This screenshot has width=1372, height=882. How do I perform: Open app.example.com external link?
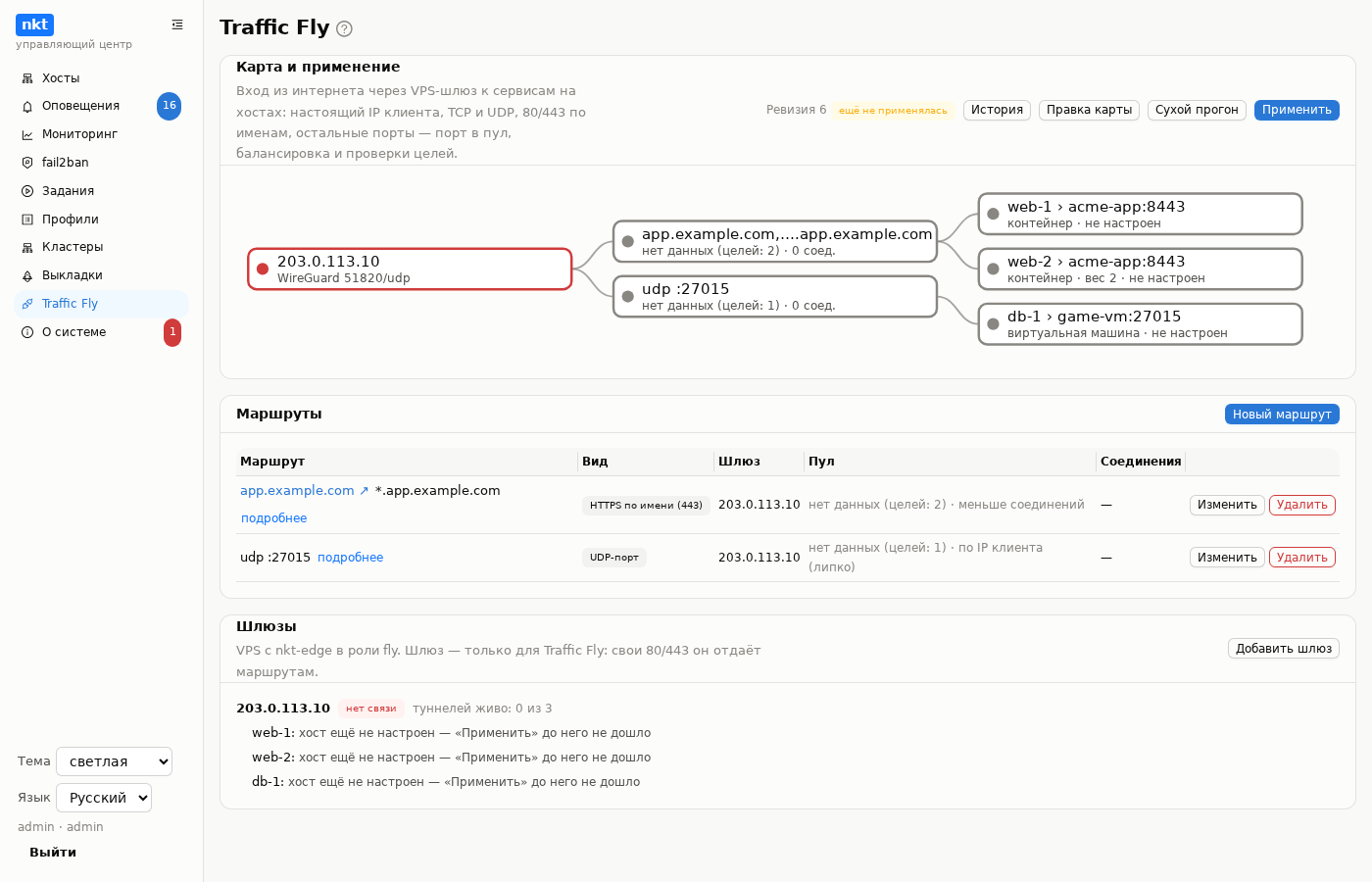tap(305, 491)
